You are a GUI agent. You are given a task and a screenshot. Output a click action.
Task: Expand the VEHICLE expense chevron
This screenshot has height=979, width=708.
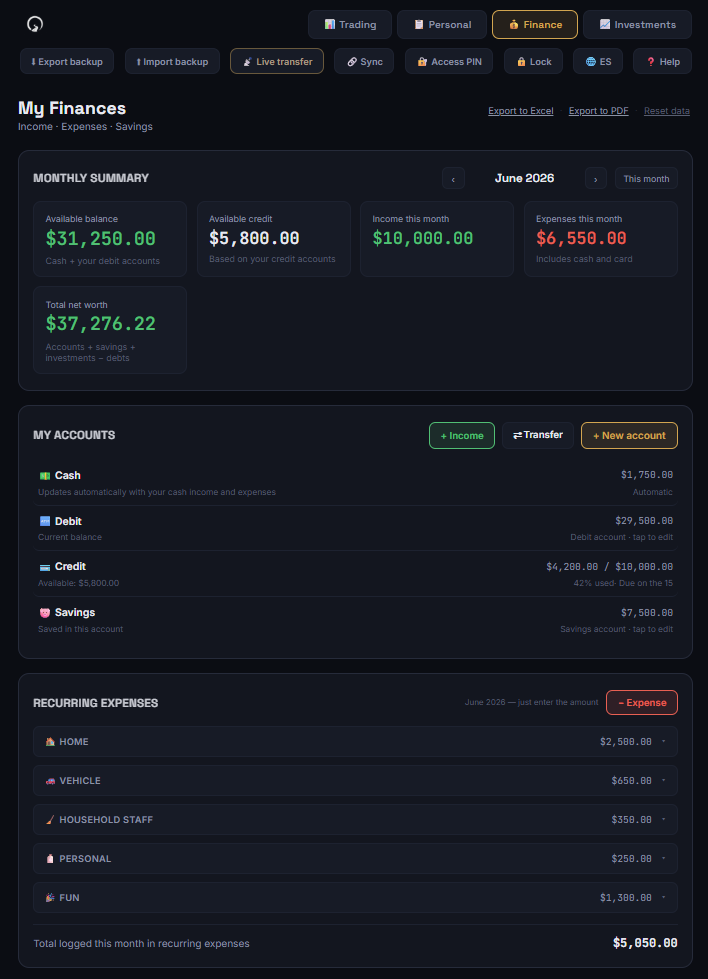663,780
